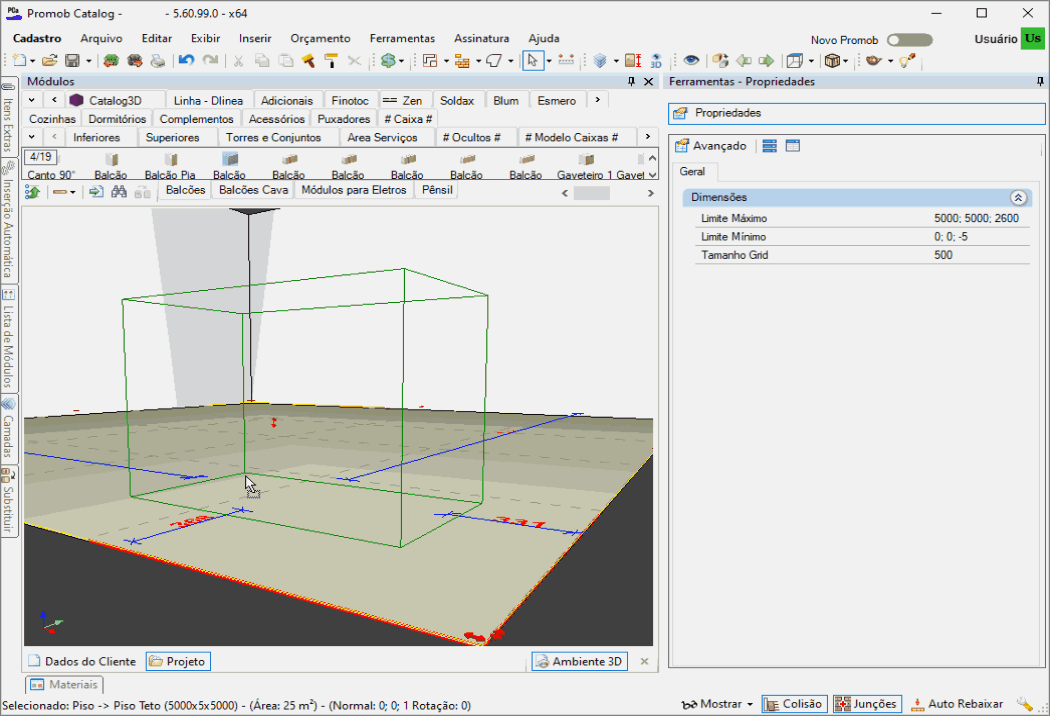Click the wooden crate render icon
This screenshot has width=1050, height=716.
pyautogui.click(x=832, y=61)
